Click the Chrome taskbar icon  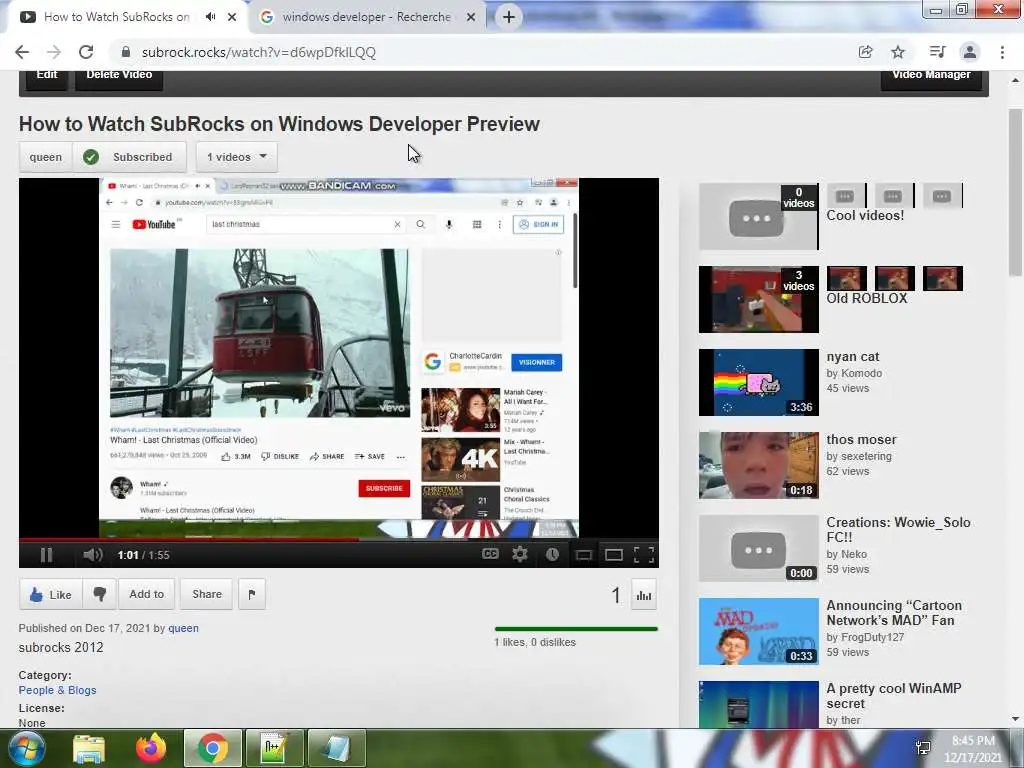coord(213,748)
